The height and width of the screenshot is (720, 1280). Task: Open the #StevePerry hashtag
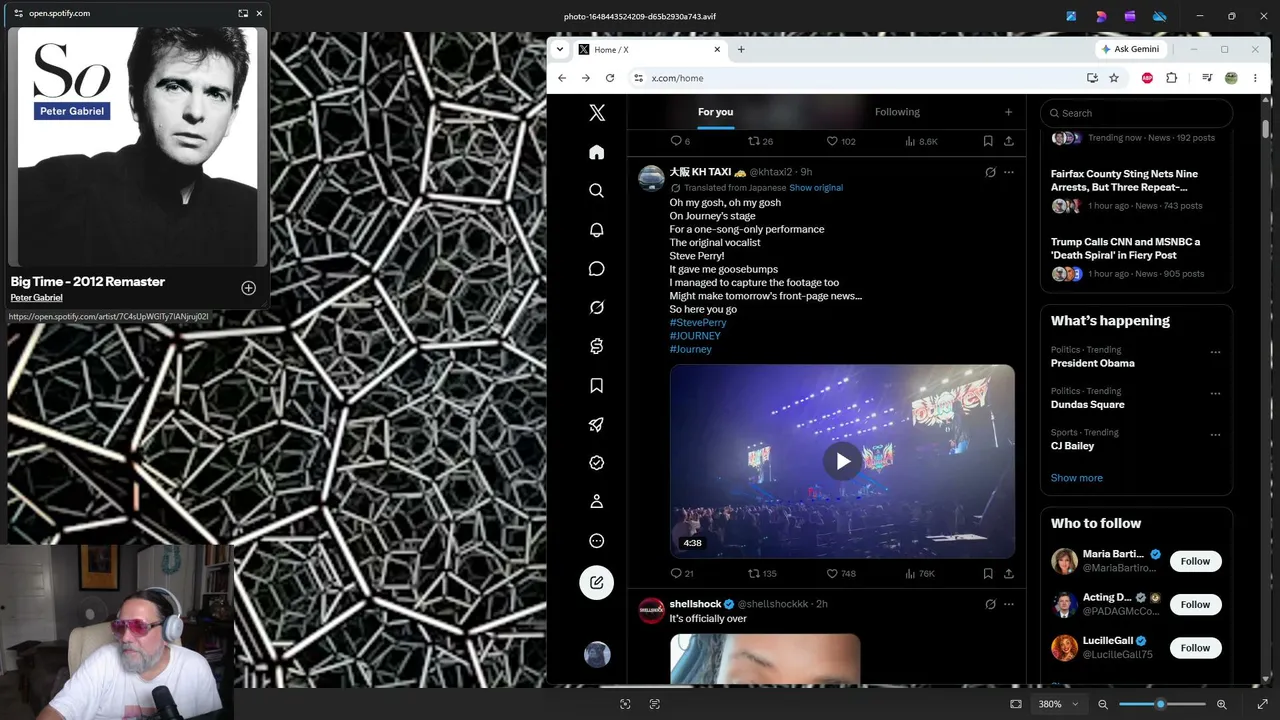(x=698, y=323)
